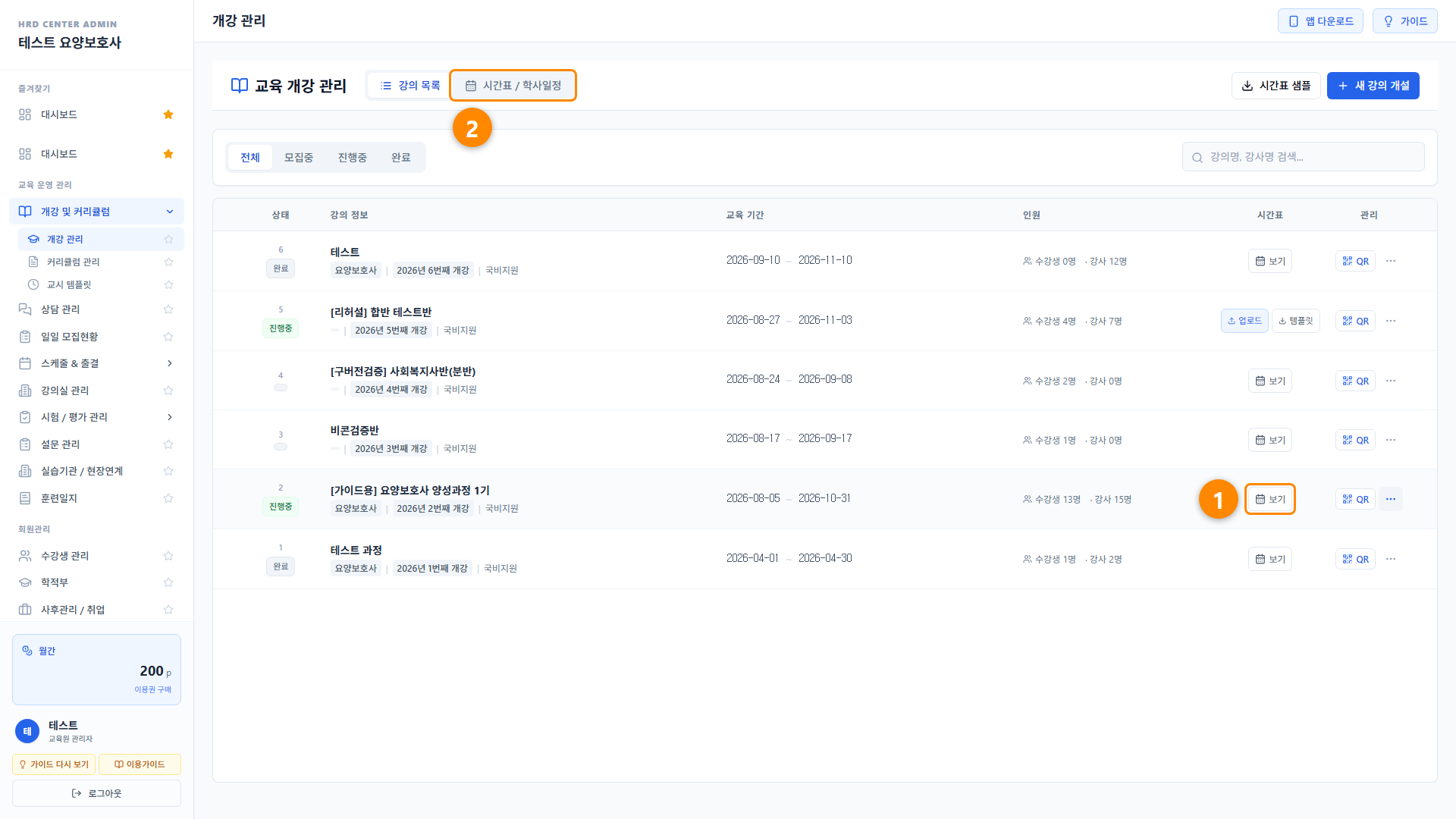Toggle favorite star for 일일 모집현황
Viewport: 1456px width, 819px height.
[x=168, y=337]
